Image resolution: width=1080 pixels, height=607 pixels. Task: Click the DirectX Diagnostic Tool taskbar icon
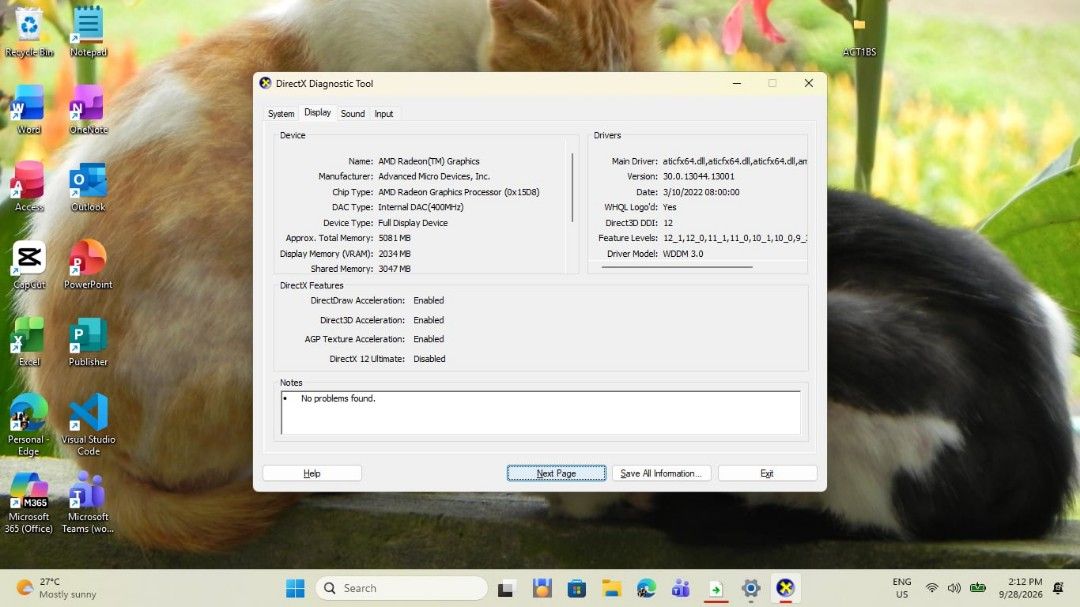tap(785, 588)
